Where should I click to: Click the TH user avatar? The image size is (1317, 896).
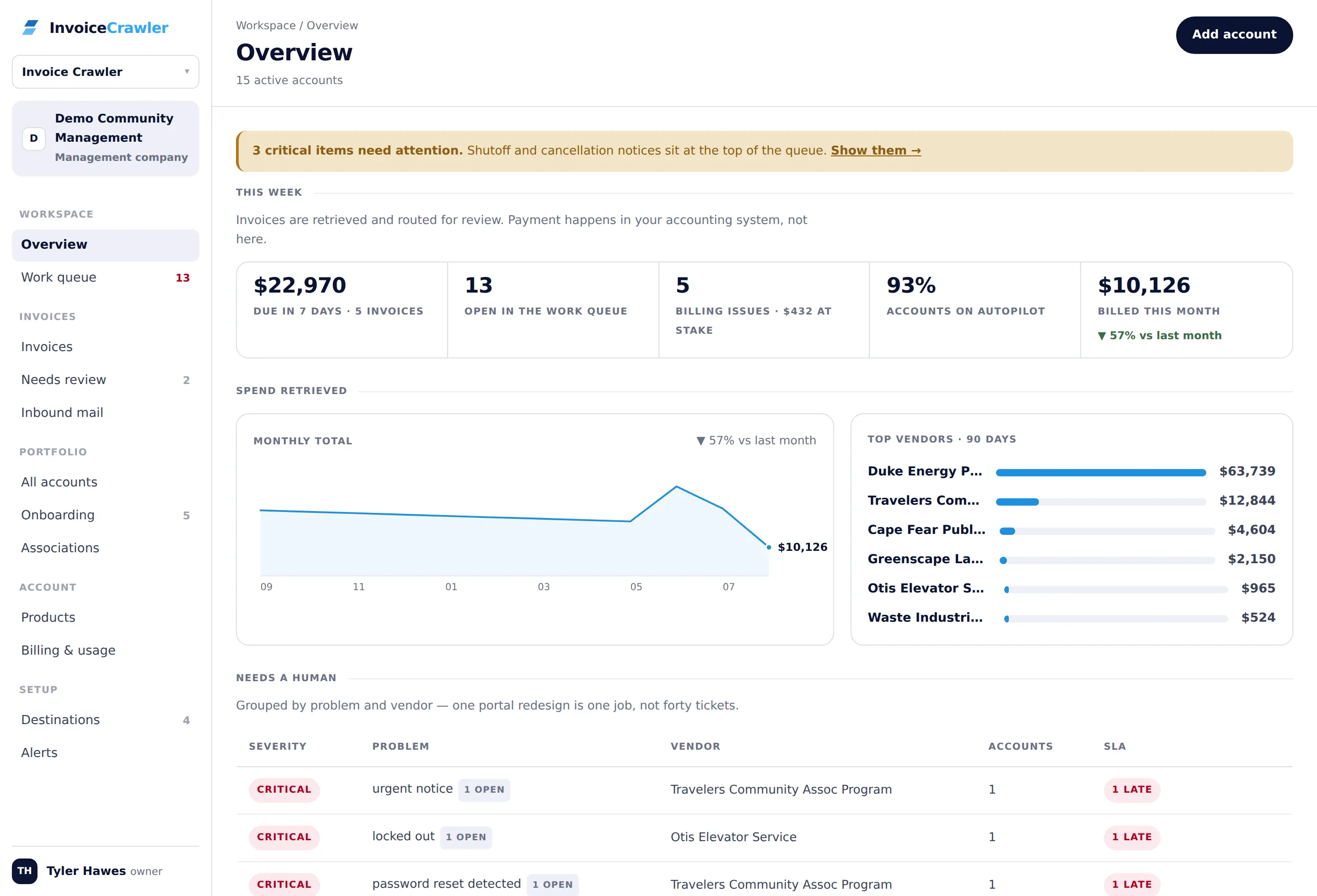point(24,870)
